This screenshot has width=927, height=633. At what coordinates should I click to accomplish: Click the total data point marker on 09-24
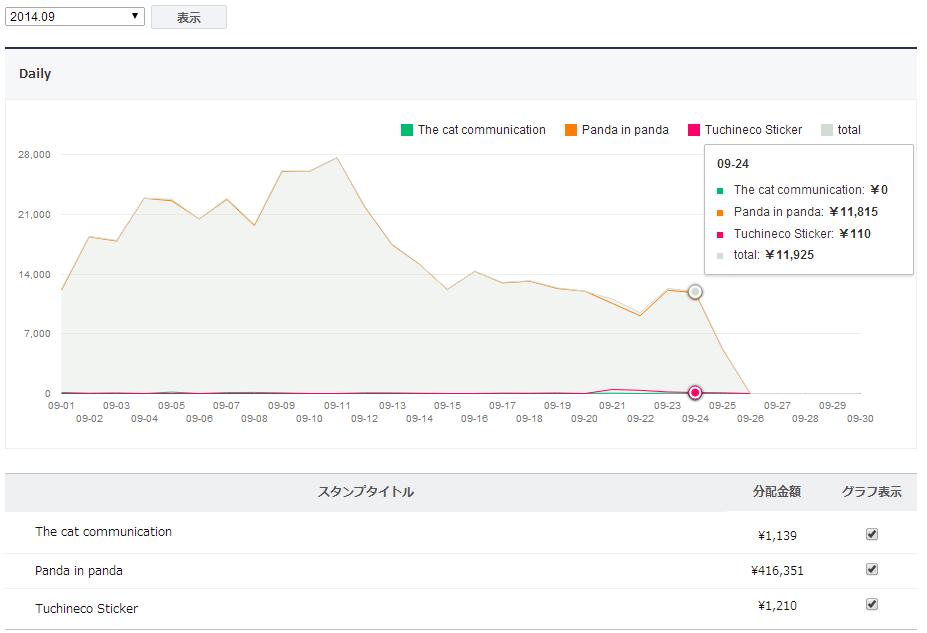coord(695,292)
